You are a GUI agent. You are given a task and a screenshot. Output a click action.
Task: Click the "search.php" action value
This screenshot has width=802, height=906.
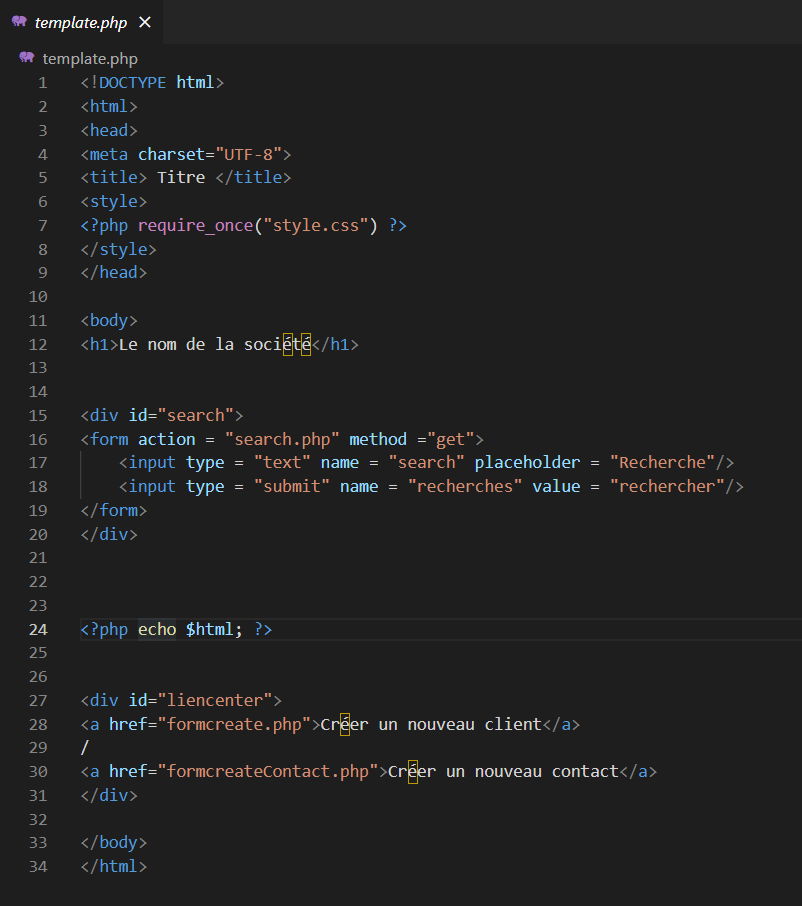point(282,439)
